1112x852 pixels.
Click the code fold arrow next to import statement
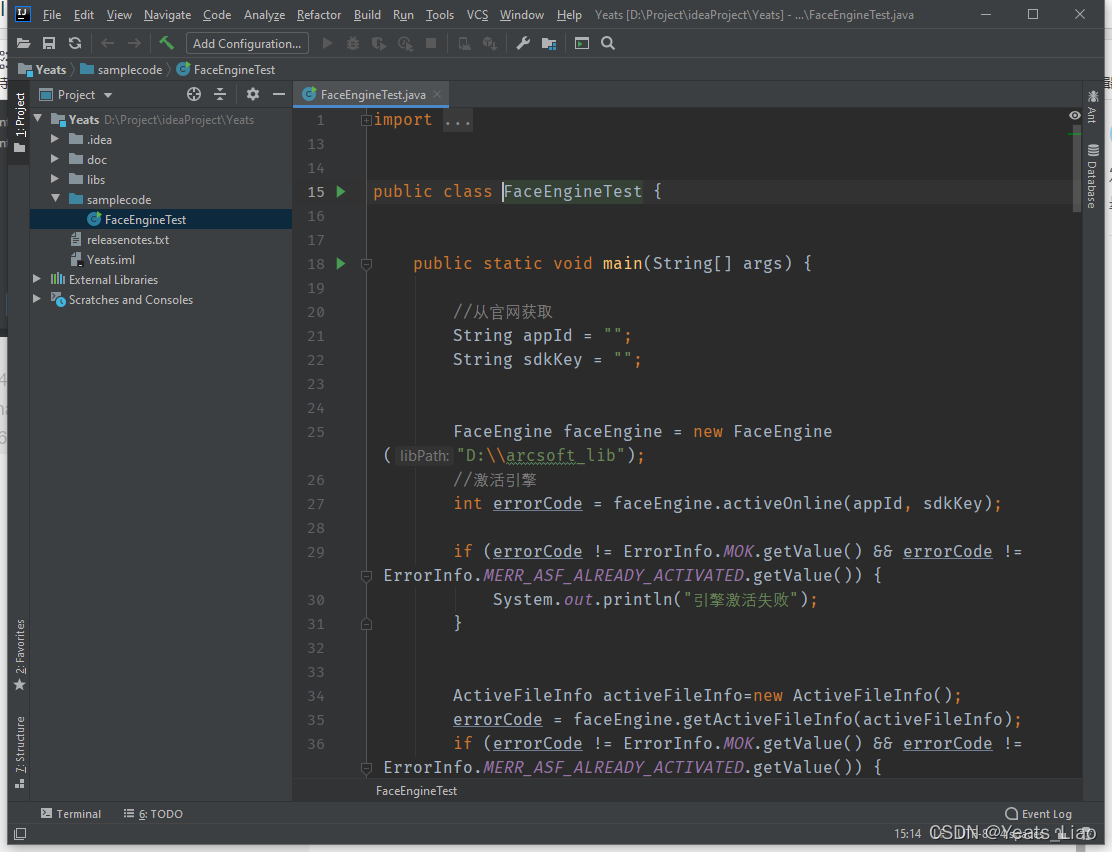point(366,118)
